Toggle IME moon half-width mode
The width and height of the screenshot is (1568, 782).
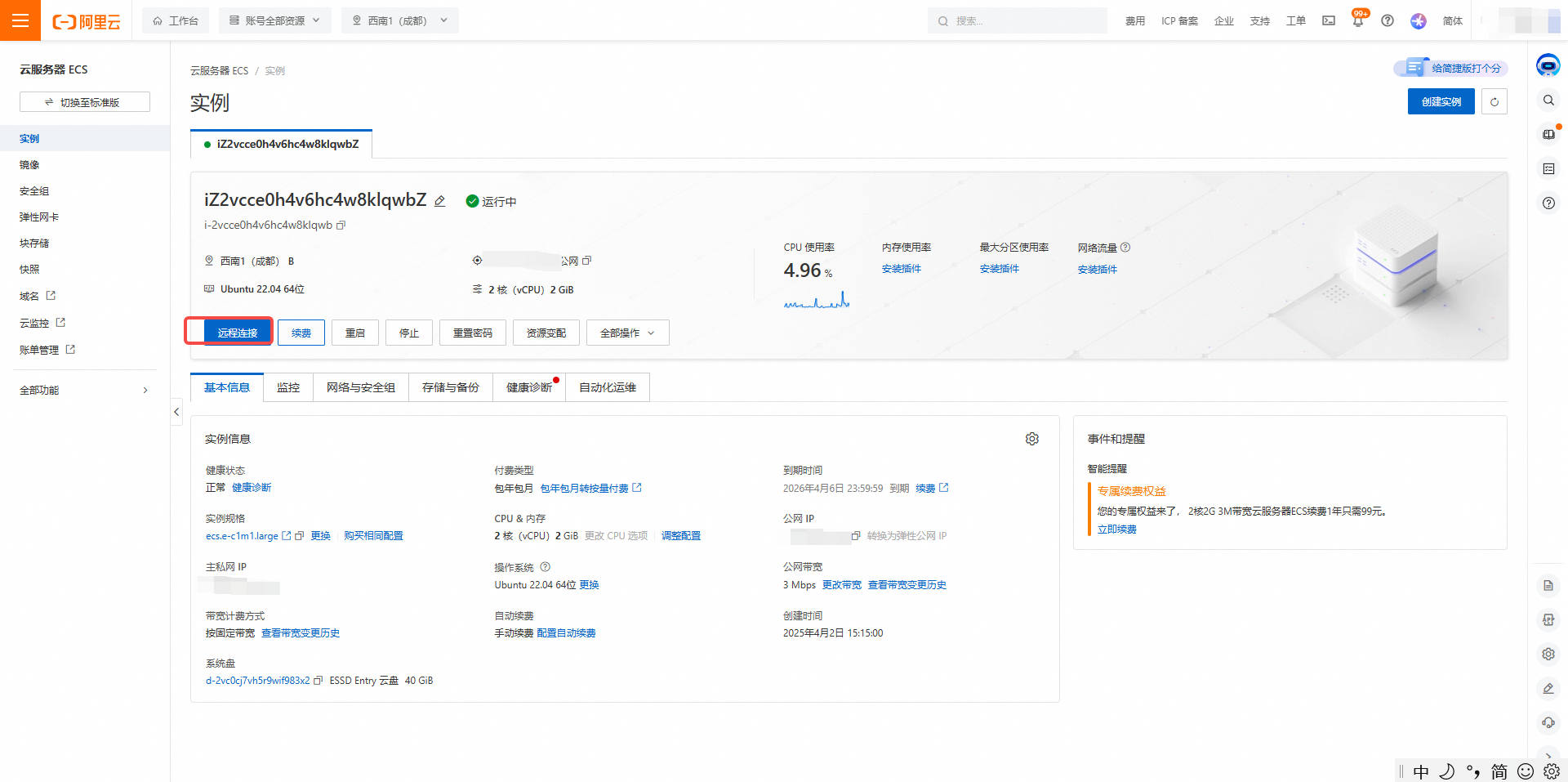(1446, 771)
